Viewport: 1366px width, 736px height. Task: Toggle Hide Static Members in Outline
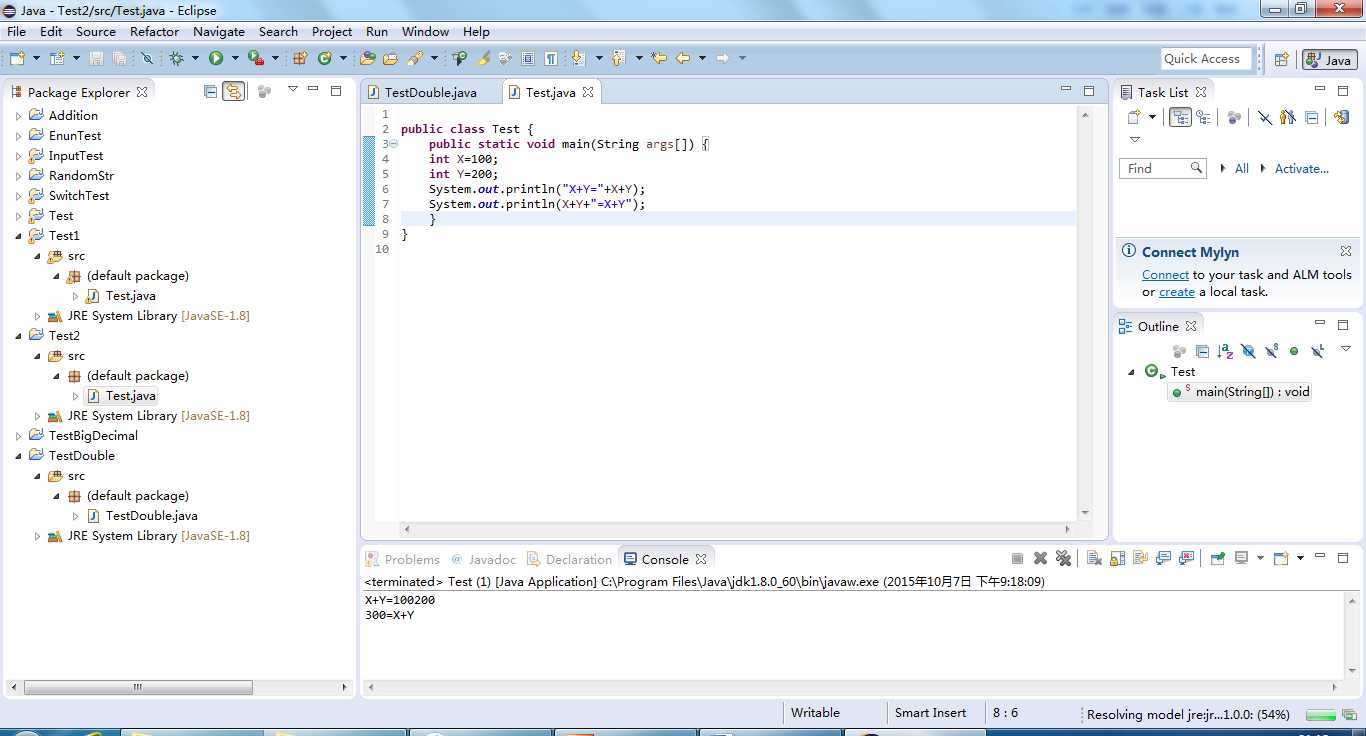tap(1271, 351)
